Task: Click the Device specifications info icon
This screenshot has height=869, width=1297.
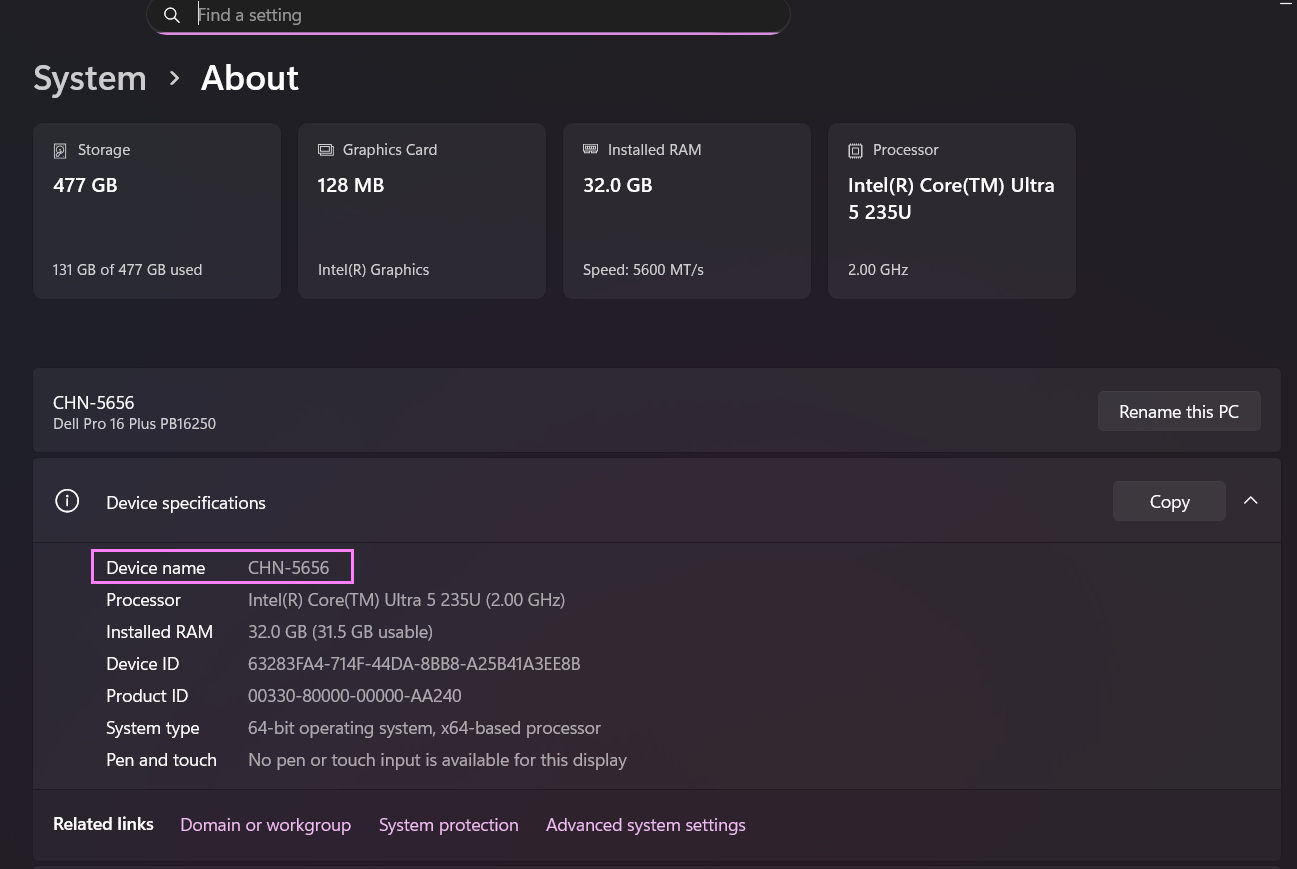Action: pos(67,501)
